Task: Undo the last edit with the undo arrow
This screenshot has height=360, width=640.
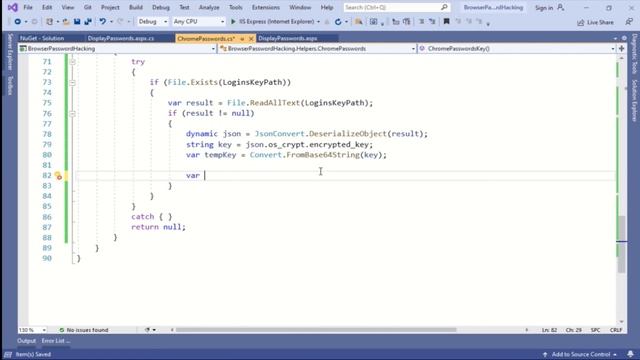Action: coord(102,22)
